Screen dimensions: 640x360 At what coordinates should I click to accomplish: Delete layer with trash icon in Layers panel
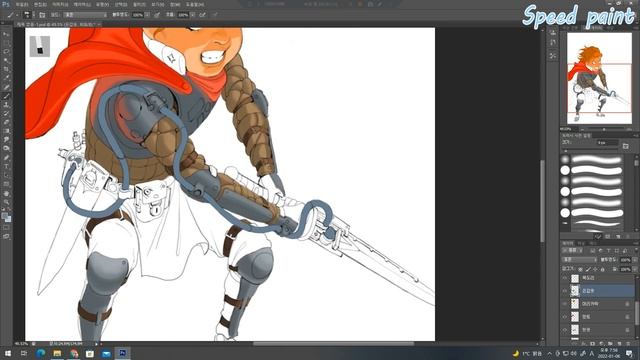pyautogui.click(x=629, y=344)
